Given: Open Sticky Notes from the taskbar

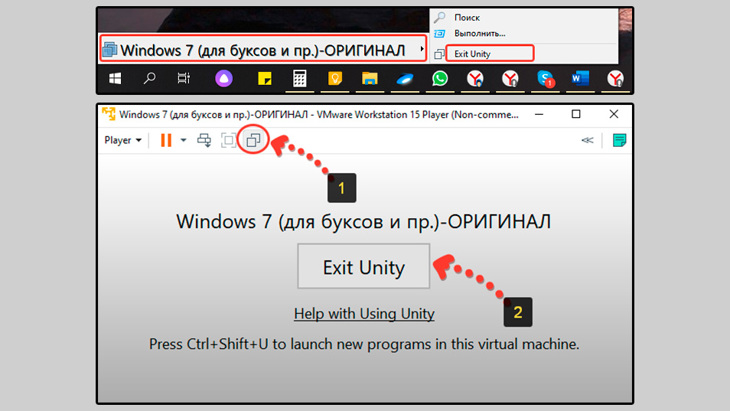Looking at the screenshot, I should pyautogui.click(x=264, y=79).
